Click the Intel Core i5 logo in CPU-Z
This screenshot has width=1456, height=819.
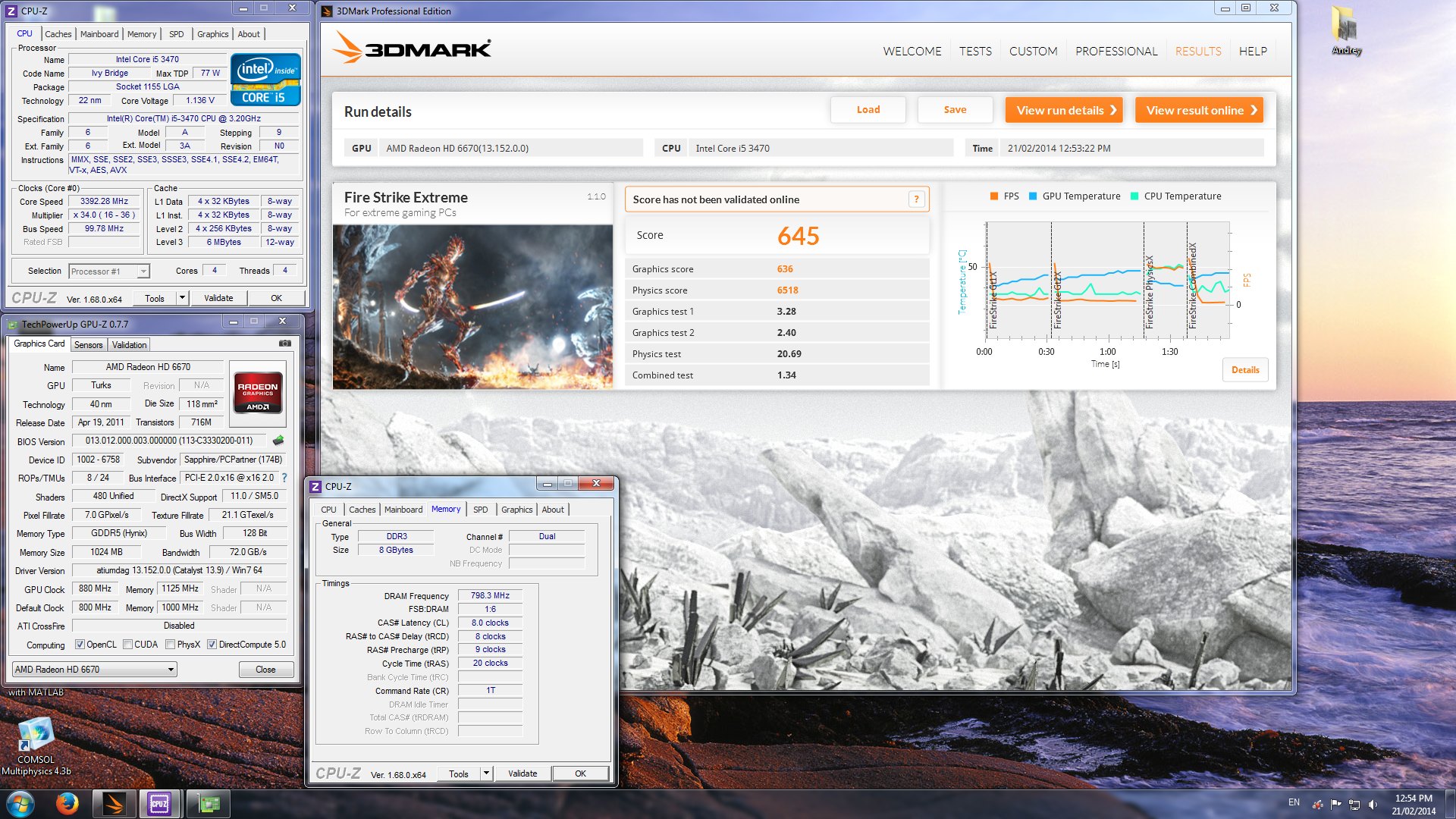265,79
